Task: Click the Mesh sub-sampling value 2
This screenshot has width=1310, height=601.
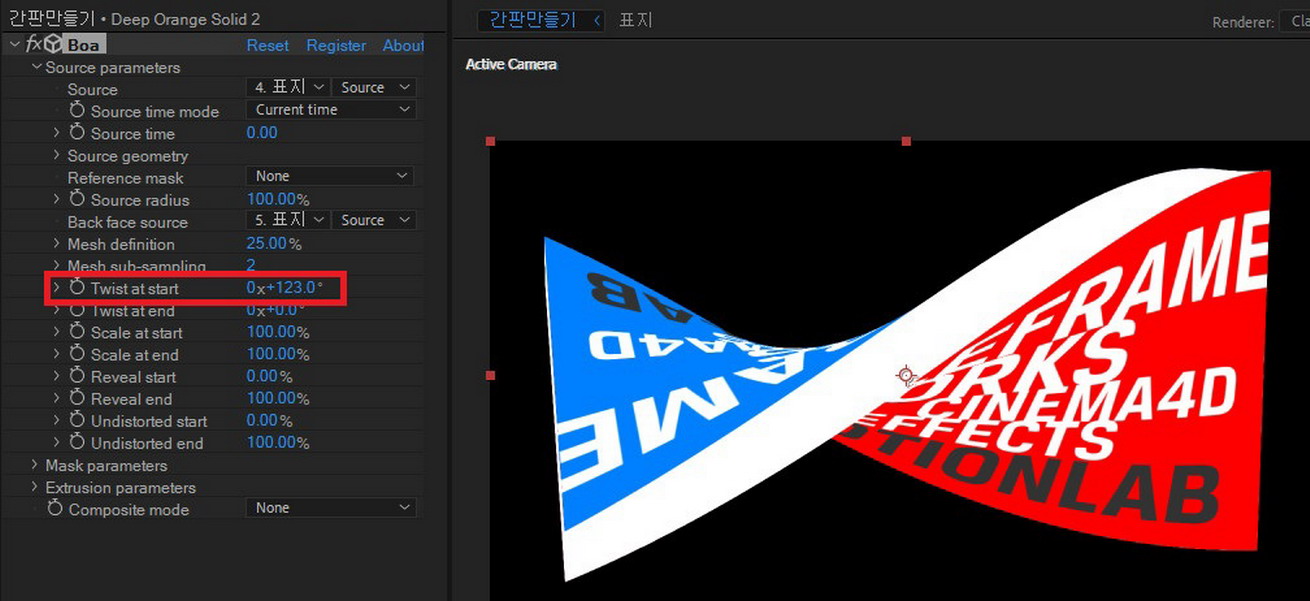Action: click(251, 265)
